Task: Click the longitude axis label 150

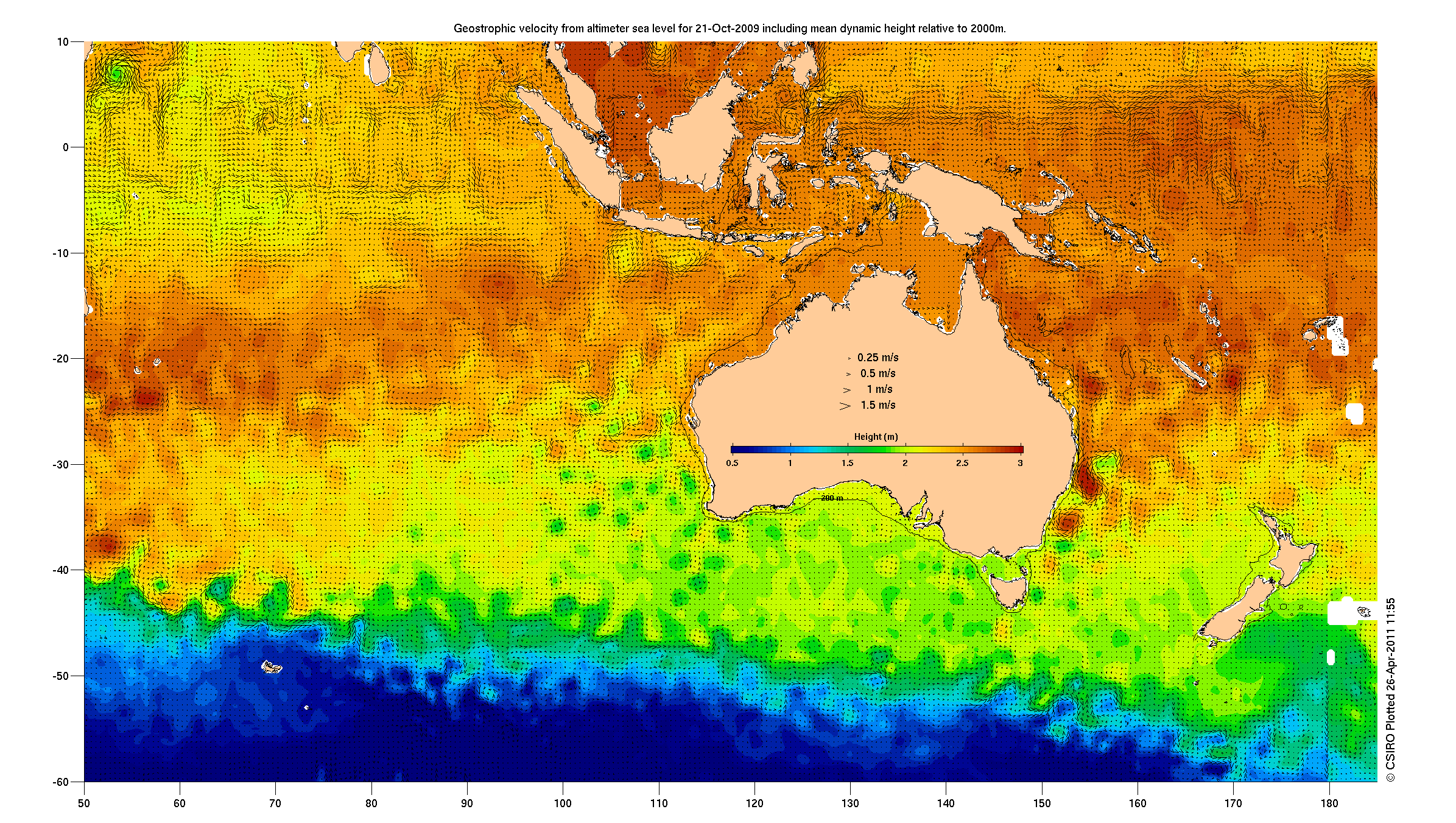Action: (1042, 803)
